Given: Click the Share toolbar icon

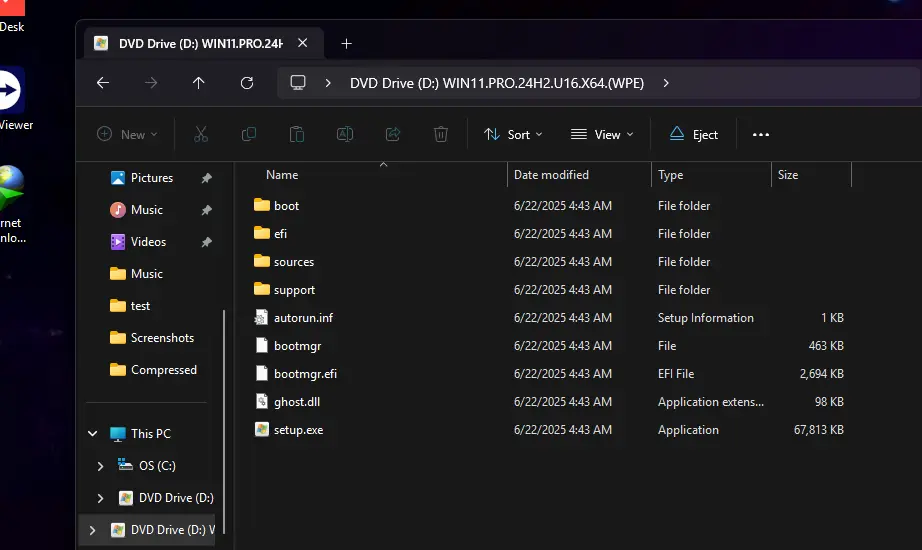Looking at the screenshot, I should 393,134.
